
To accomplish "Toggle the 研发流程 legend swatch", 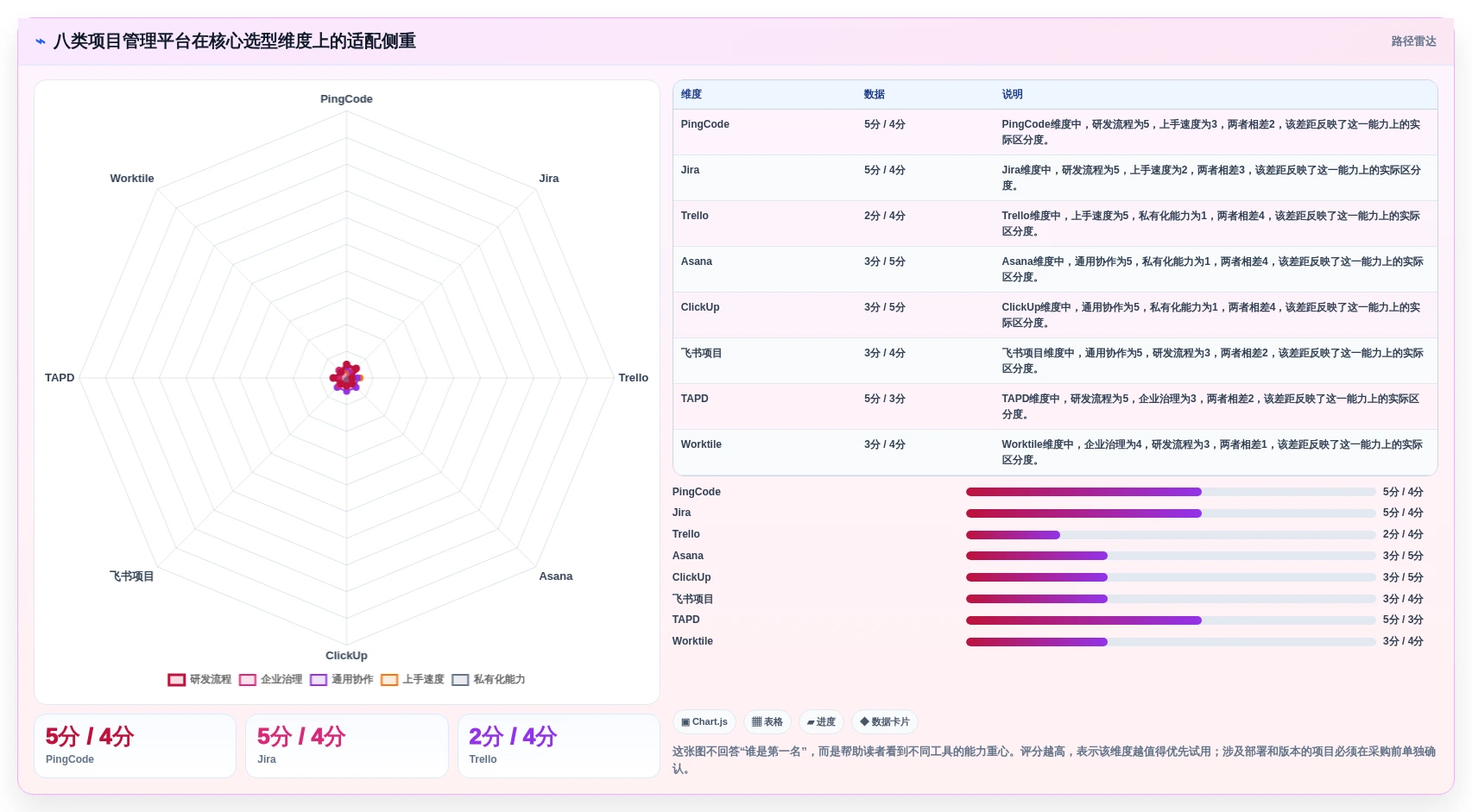I will (x=176, y=680).
